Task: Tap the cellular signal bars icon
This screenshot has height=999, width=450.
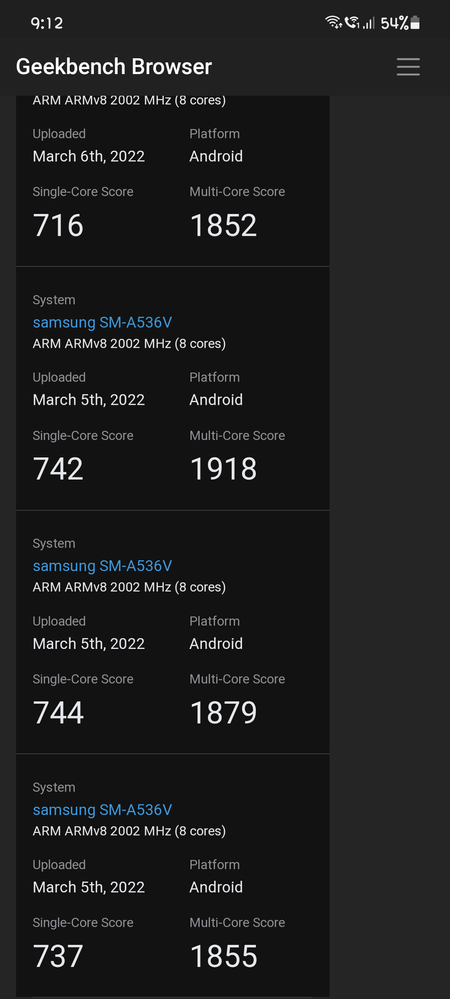Action: 368,24
